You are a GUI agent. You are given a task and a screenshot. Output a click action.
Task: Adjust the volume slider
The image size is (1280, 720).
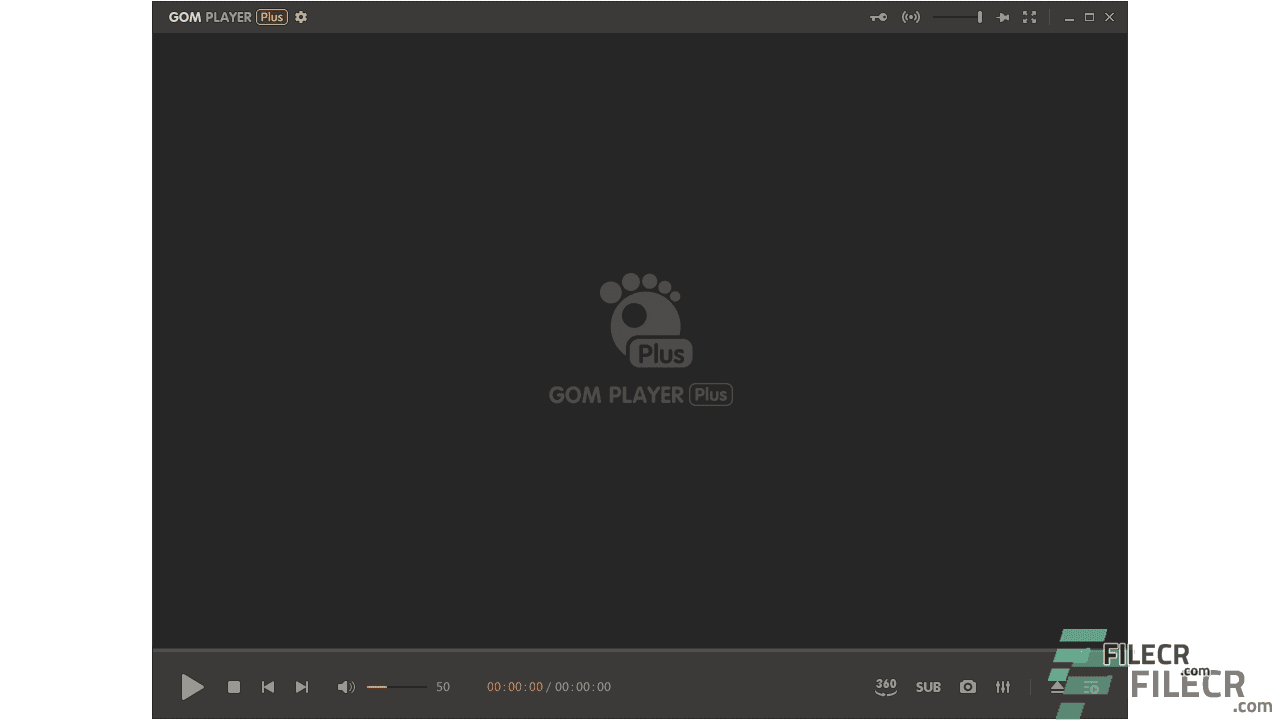395,687
